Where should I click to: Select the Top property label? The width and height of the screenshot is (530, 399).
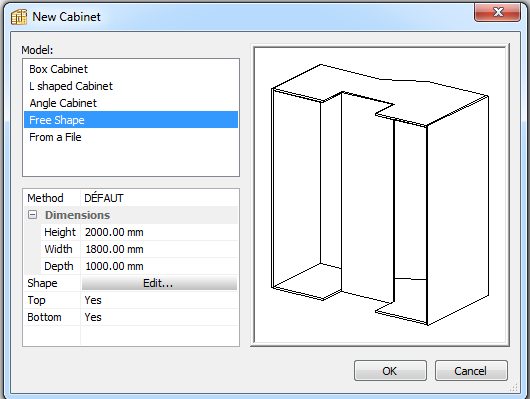click(x=36, y=300)
